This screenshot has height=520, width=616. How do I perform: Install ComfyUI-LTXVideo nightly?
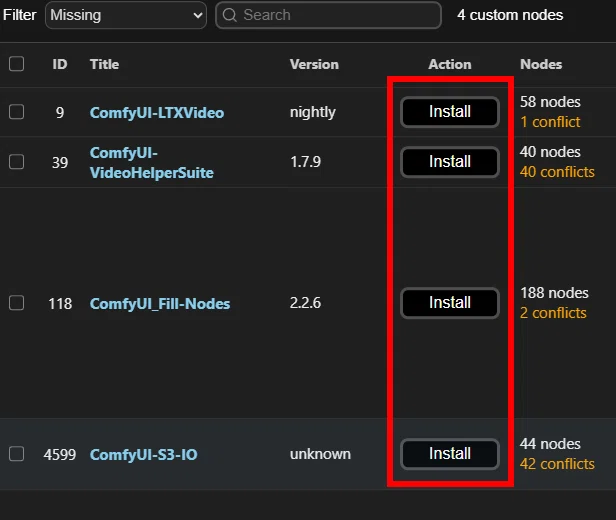(450, 112)
